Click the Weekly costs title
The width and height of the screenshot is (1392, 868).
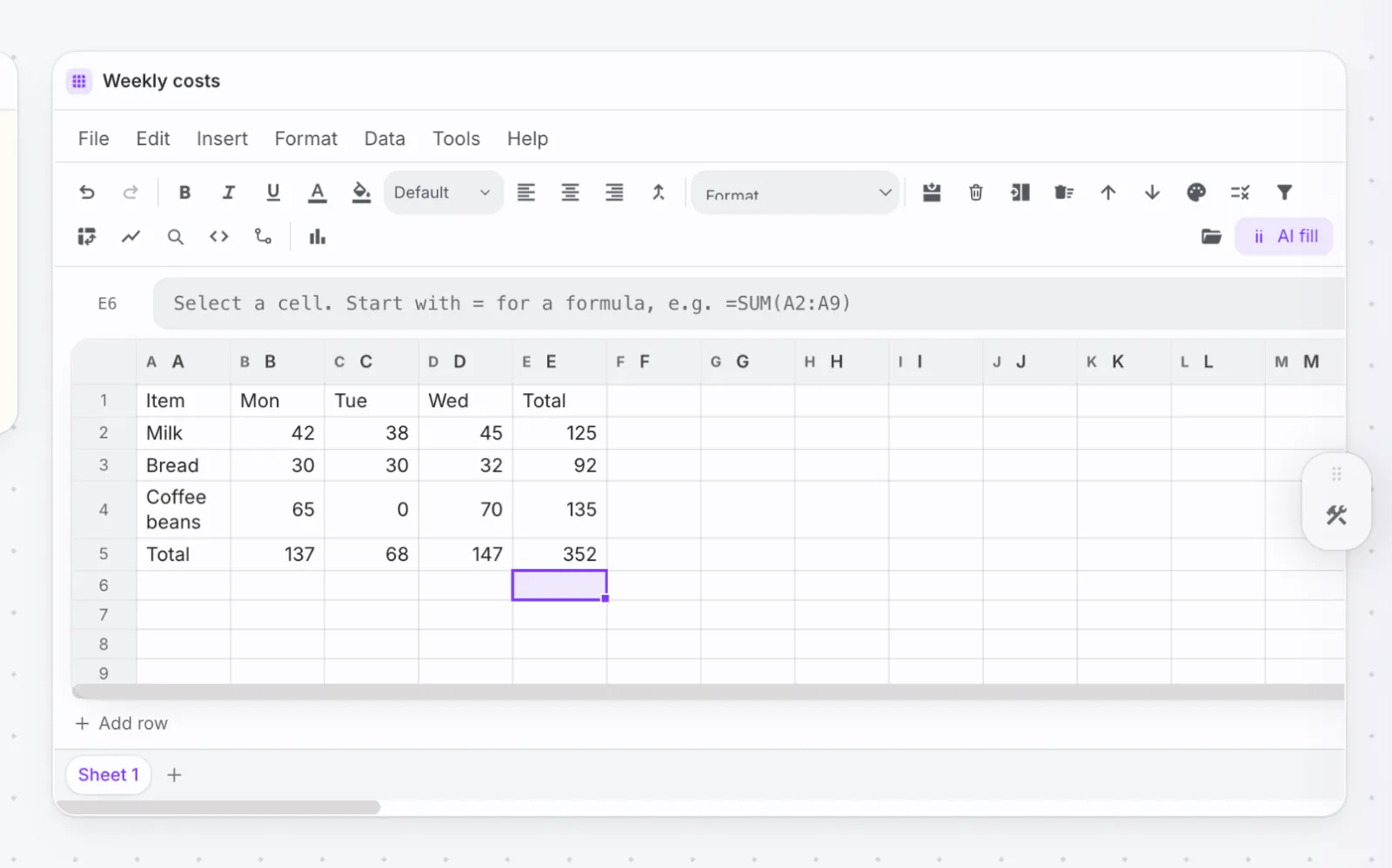[162, 81]
